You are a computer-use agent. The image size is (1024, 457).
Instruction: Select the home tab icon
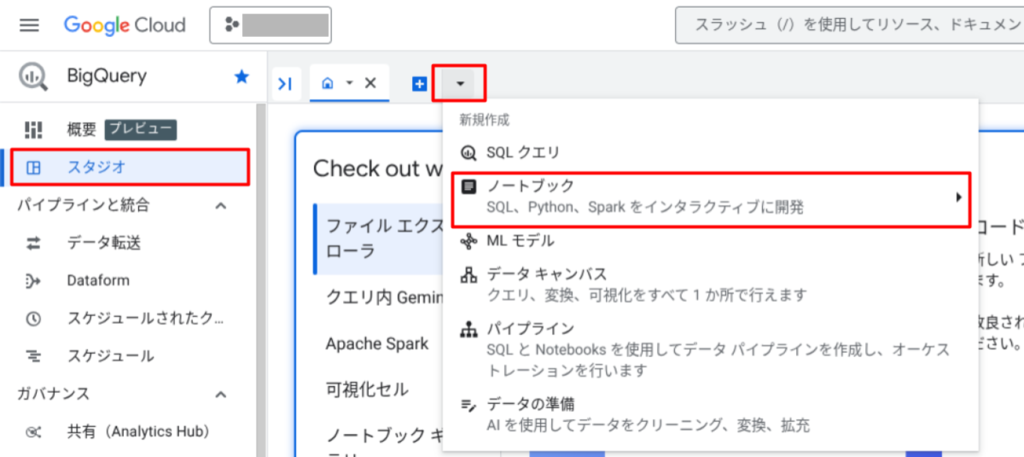tap(328, 83)
